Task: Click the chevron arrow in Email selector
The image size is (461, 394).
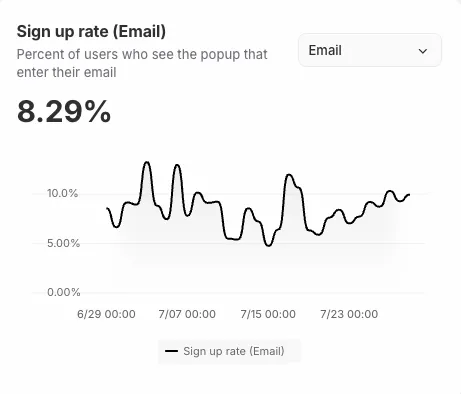Action: [x=423, y=51]
